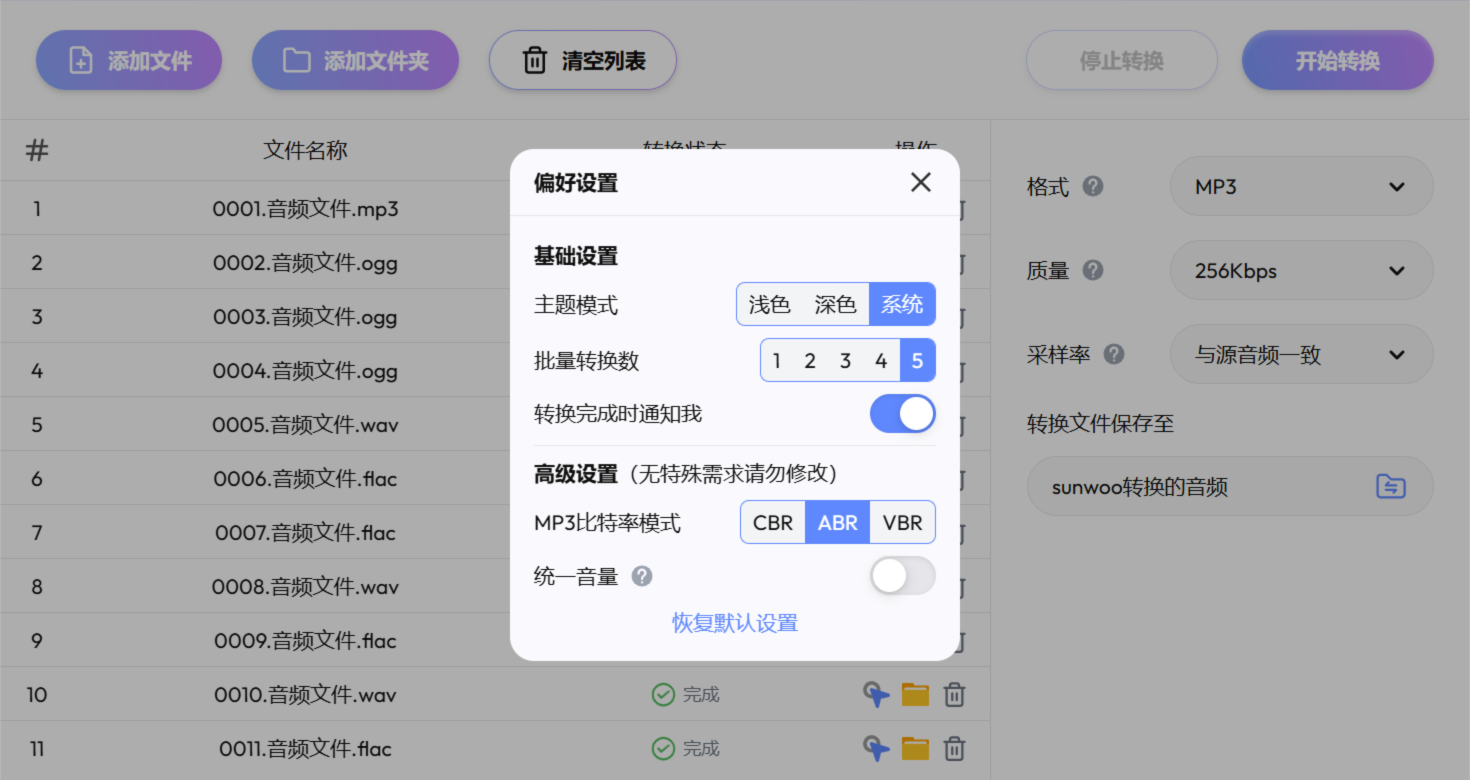
Task: Click the help icon next to 格式
Action: (x=1094, y=187)
